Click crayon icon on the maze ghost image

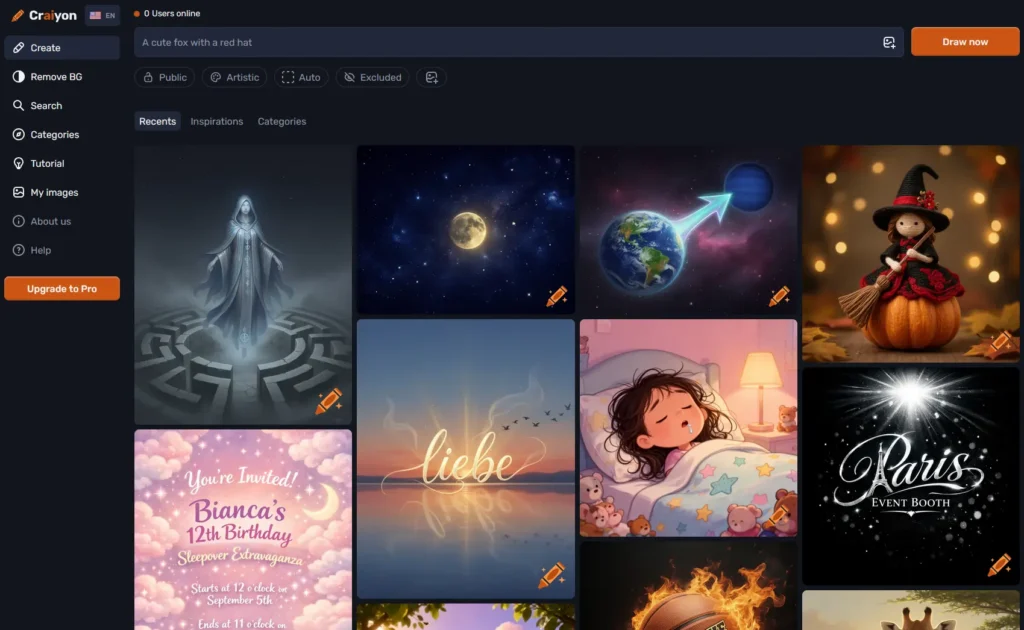click(328, 402)
